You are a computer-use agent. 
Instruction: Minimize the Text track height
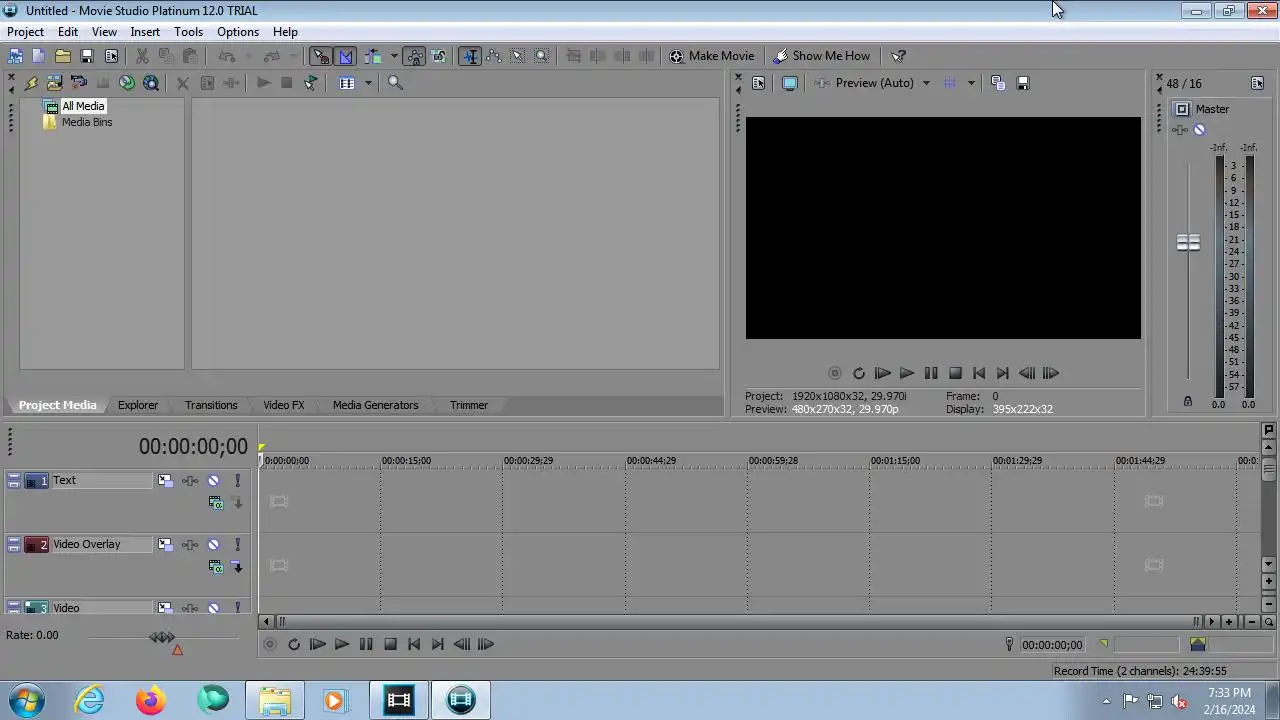(14, 481)
